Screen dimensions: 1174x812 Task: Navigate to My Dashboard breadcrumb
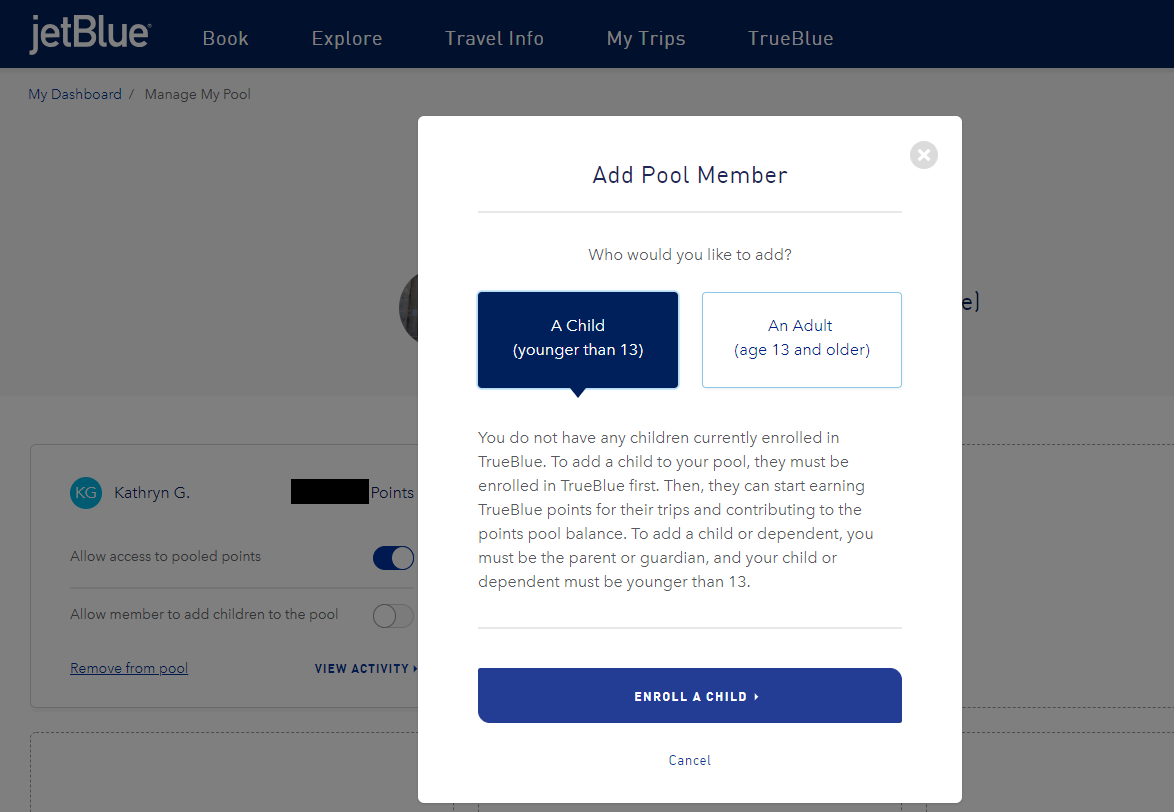click(75, 94)
